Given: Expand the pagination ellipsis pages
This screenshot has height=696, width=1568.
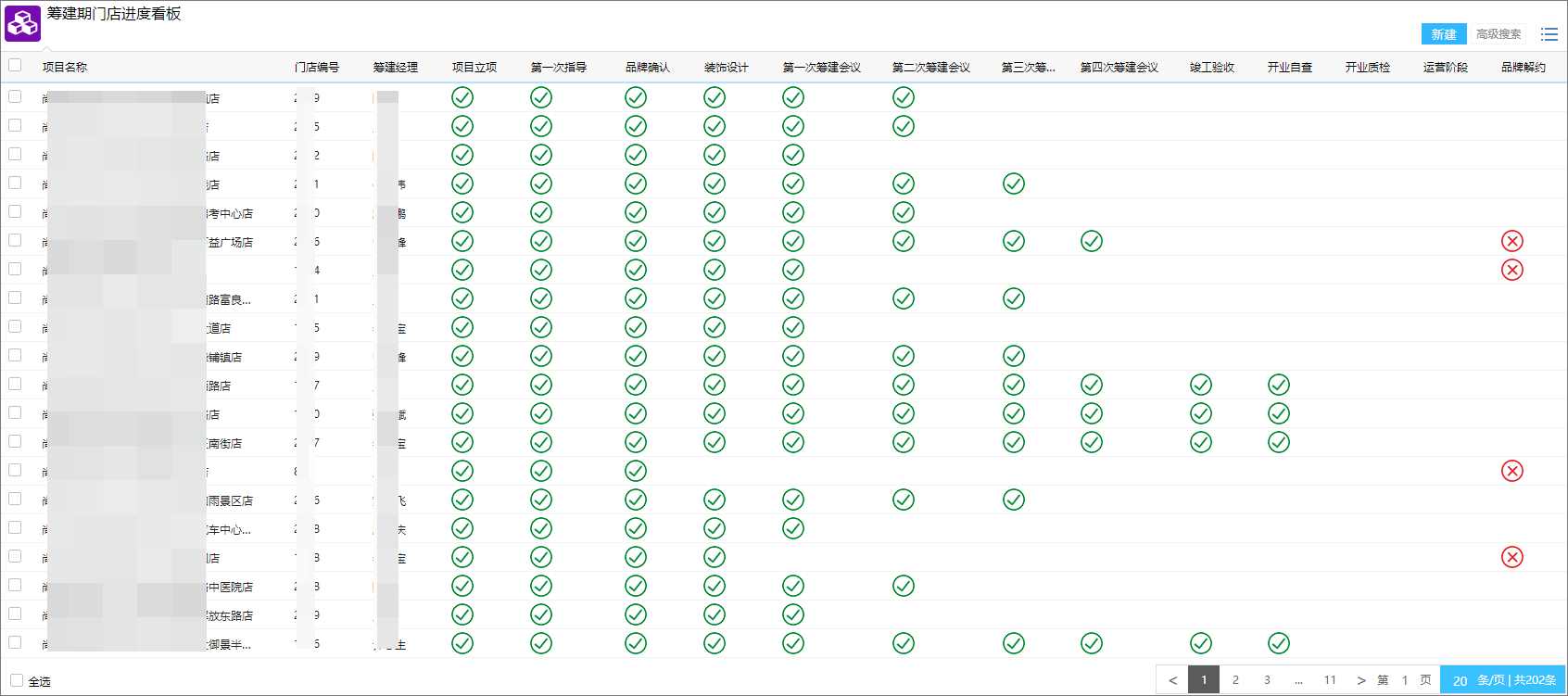Looking at the screenshot, I should [x=1298, y=680].
